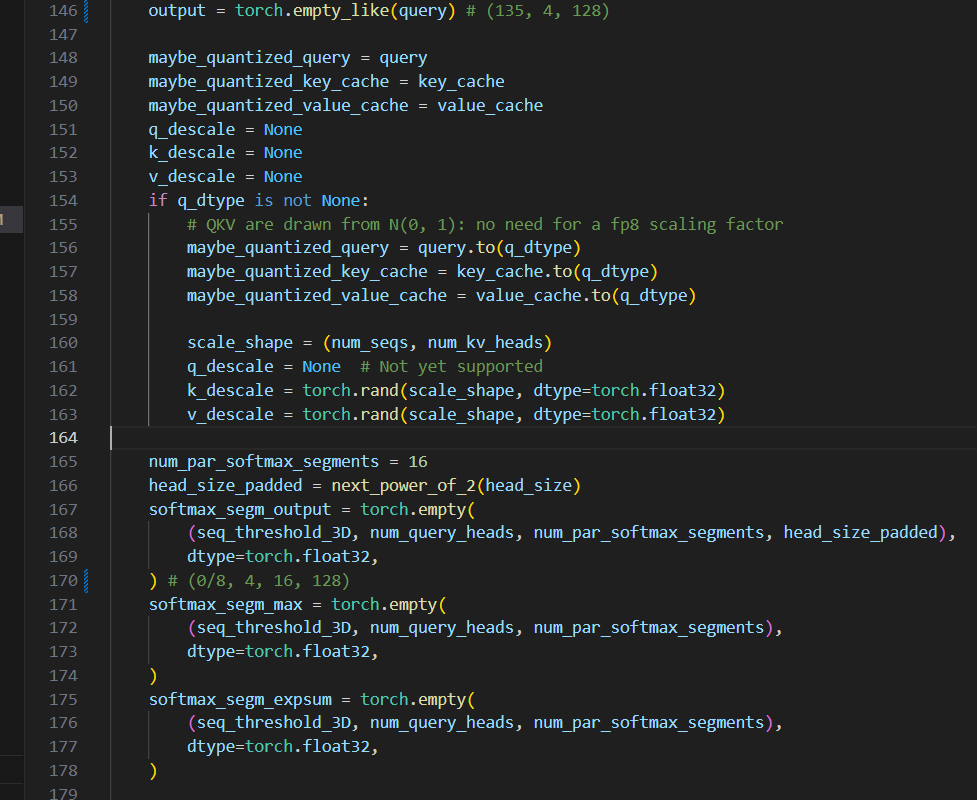Click line number 146 in gutter
Viewport: 977px width, 800px height.
coord(64,11)
